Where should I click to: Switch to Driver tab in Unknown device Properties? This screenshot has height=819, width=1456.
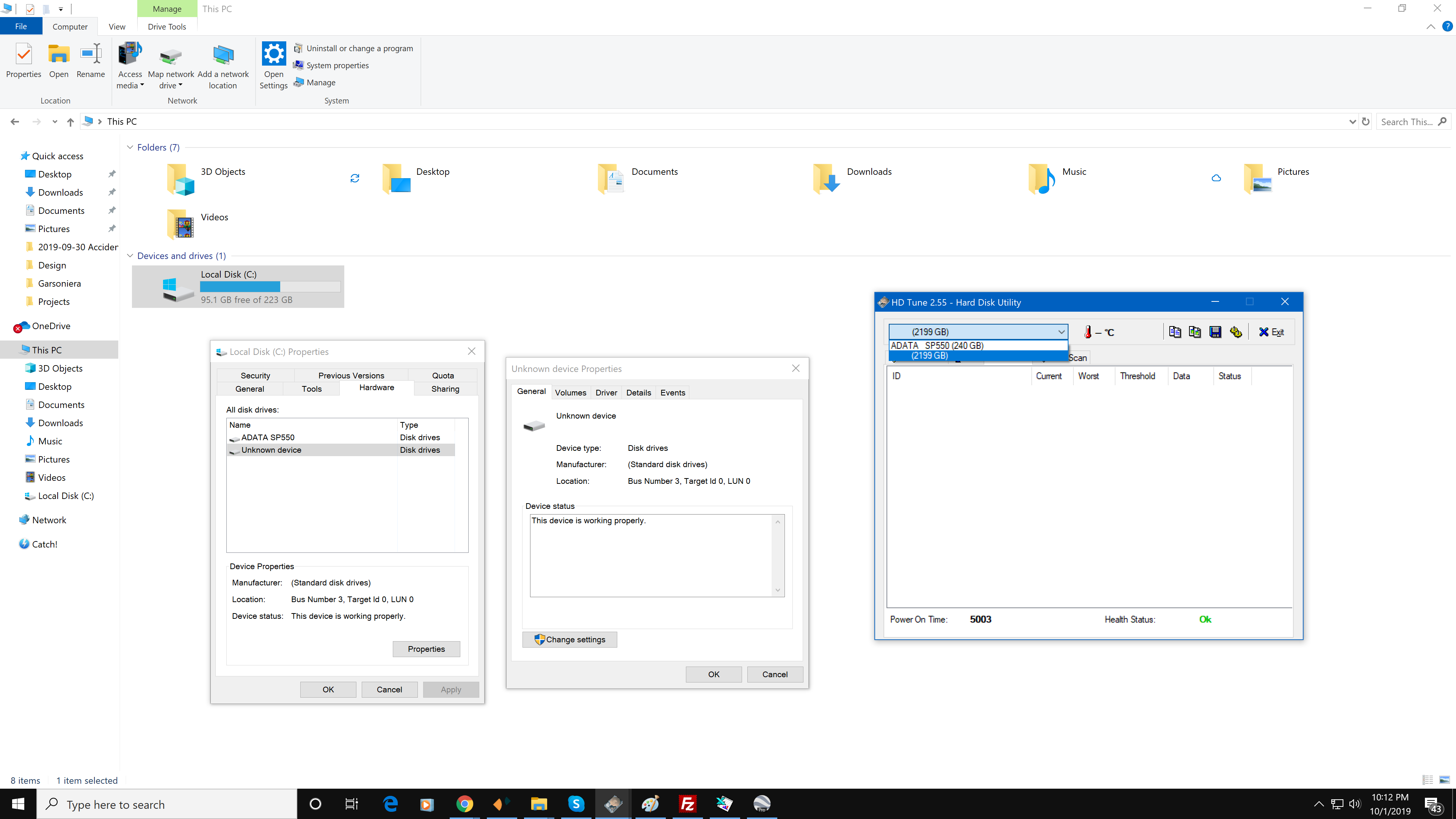pos(606,393)
